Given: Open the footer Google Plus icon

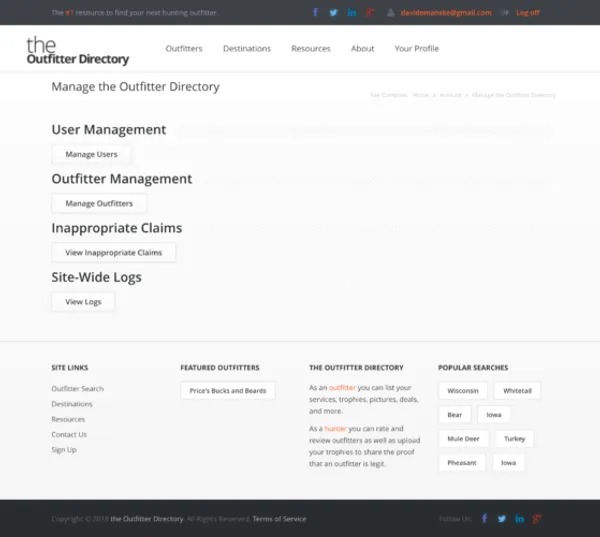Looking at the screenshot, I should click(x=537, y=519).
